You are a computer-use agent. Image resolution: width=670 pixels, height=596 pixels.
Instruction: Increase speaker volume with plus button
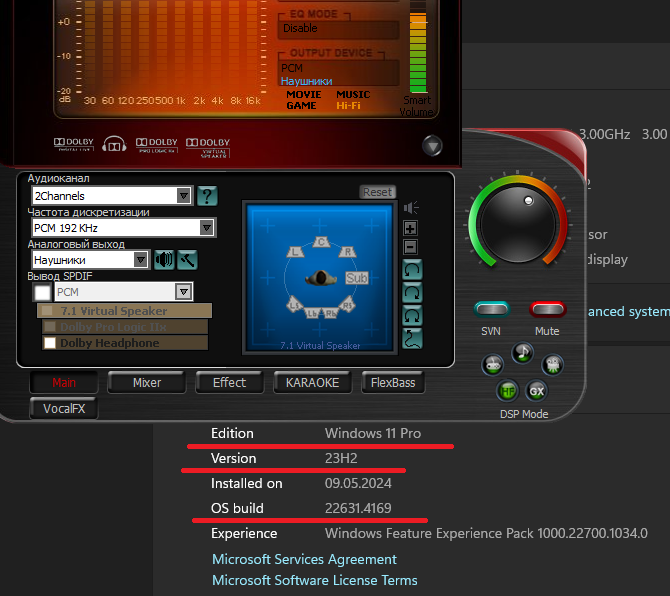click(x=411, y=228)
